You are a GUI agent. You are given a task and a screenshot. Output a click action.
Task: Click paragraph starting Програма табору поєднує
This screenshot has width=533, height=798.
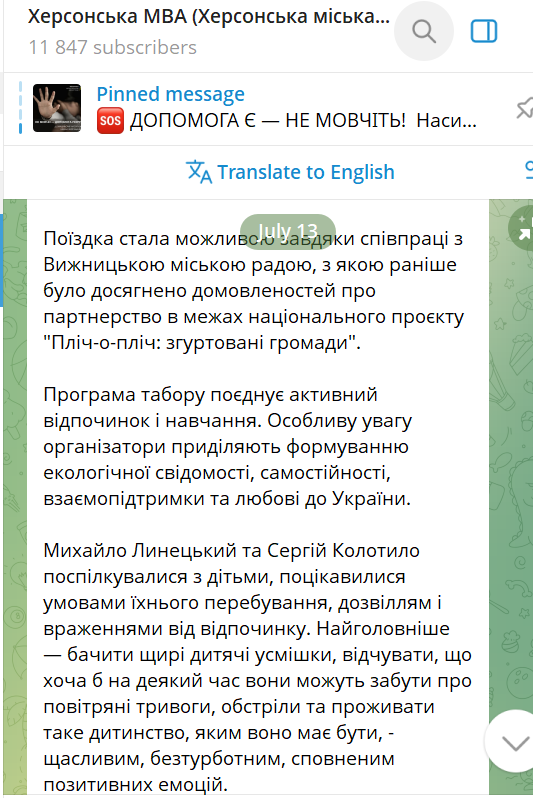pos(228,446)
